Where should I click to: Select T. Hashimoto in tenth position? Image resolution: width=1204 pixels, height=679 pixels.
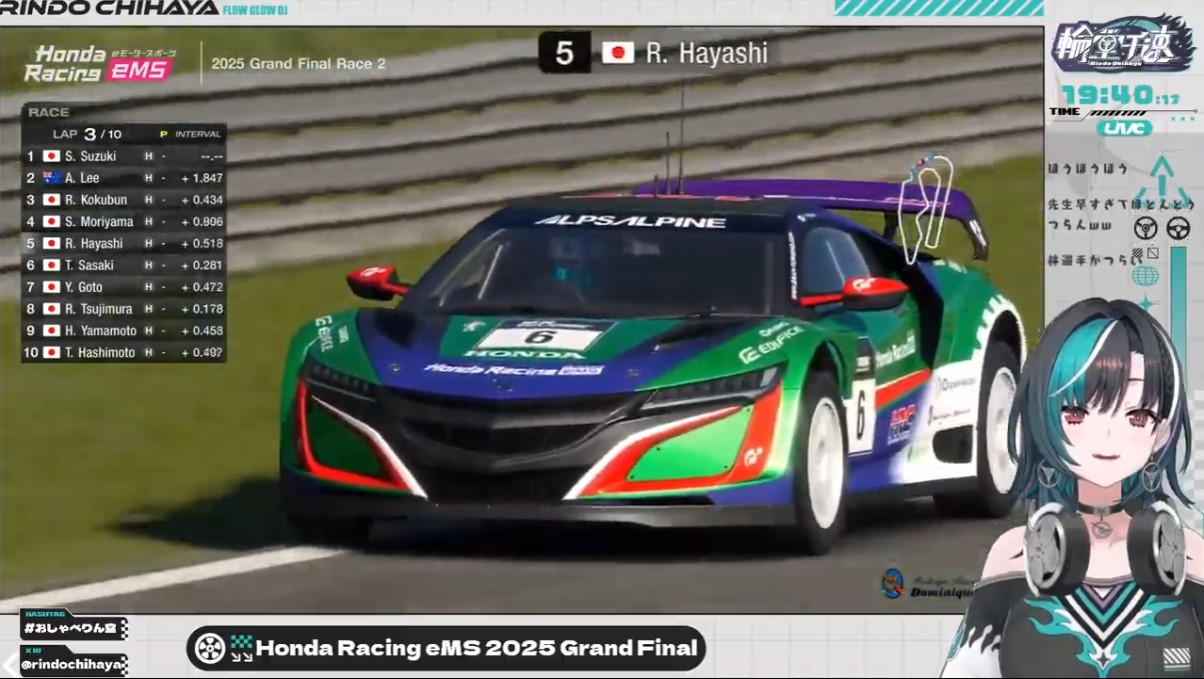click(100, 353)
